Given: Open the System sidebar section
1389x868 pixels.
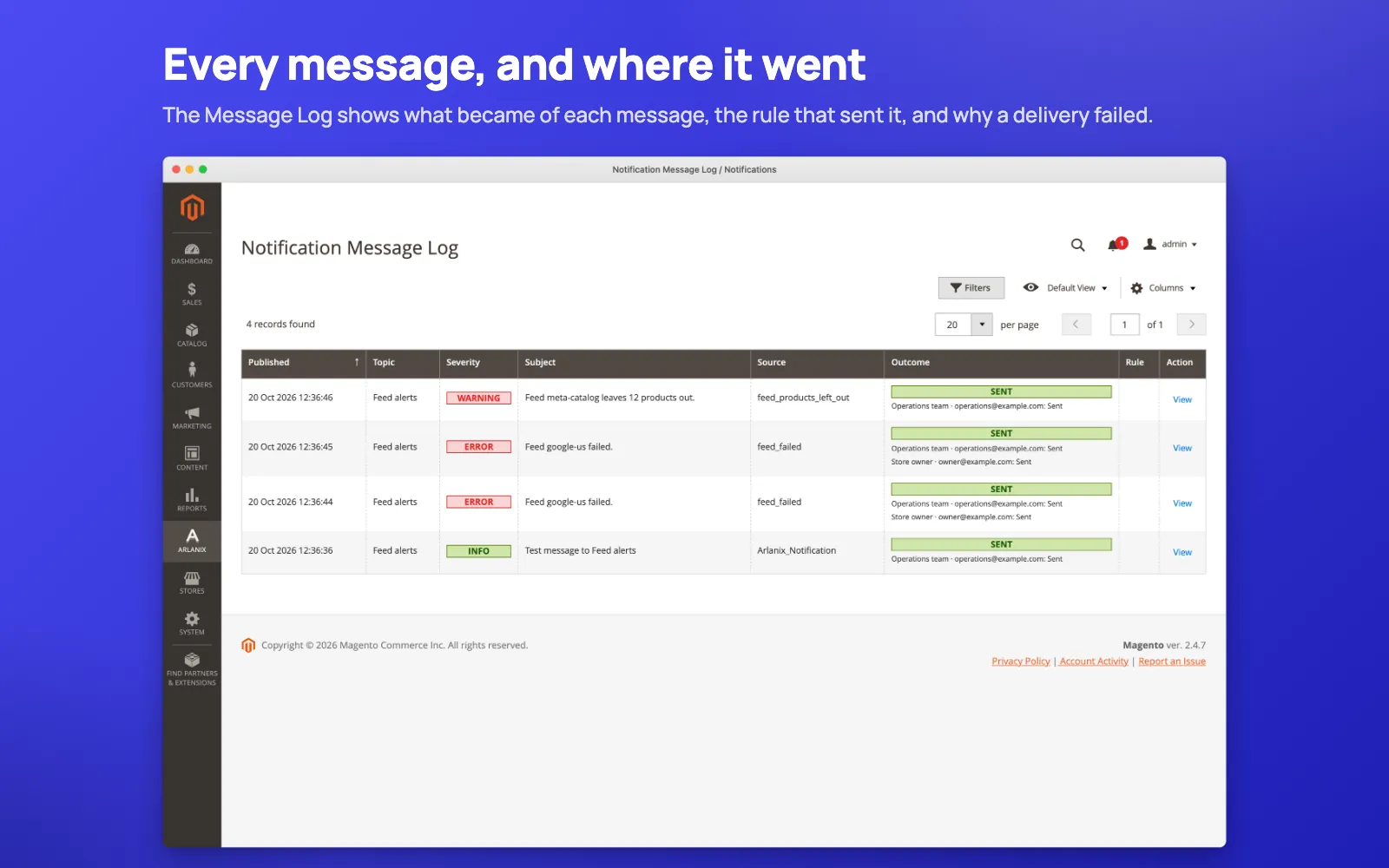Looking at the screenshot, I should 192,623.
